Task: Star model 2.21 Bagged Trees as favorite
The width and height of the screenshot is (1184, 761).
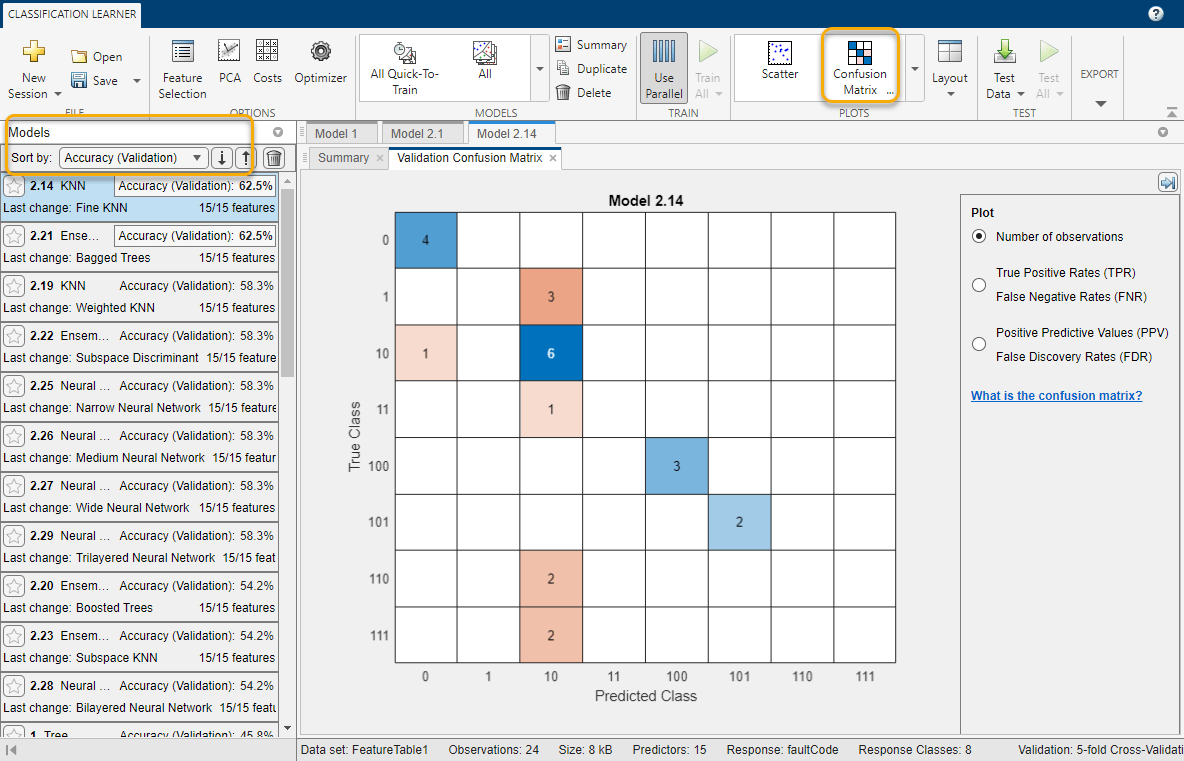Action: pyautogui.click(x=14, y=236)
